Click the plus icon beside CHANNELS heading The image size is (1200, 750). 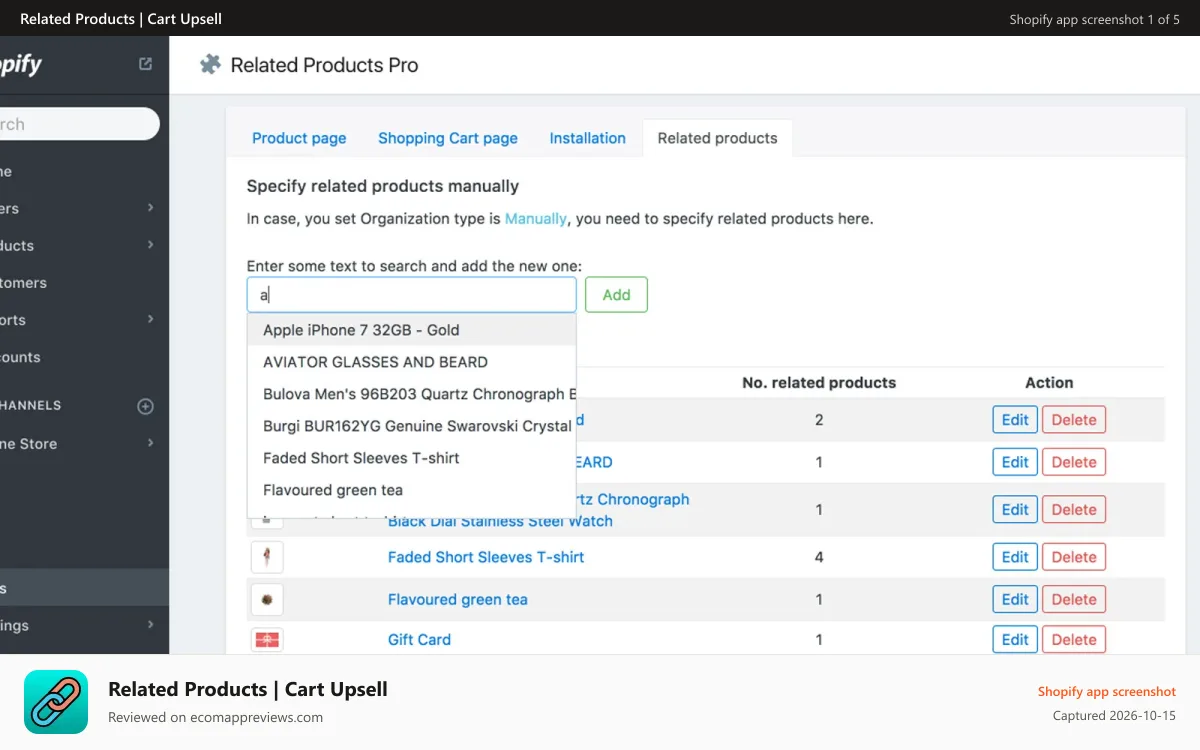(x=145, y=406)
